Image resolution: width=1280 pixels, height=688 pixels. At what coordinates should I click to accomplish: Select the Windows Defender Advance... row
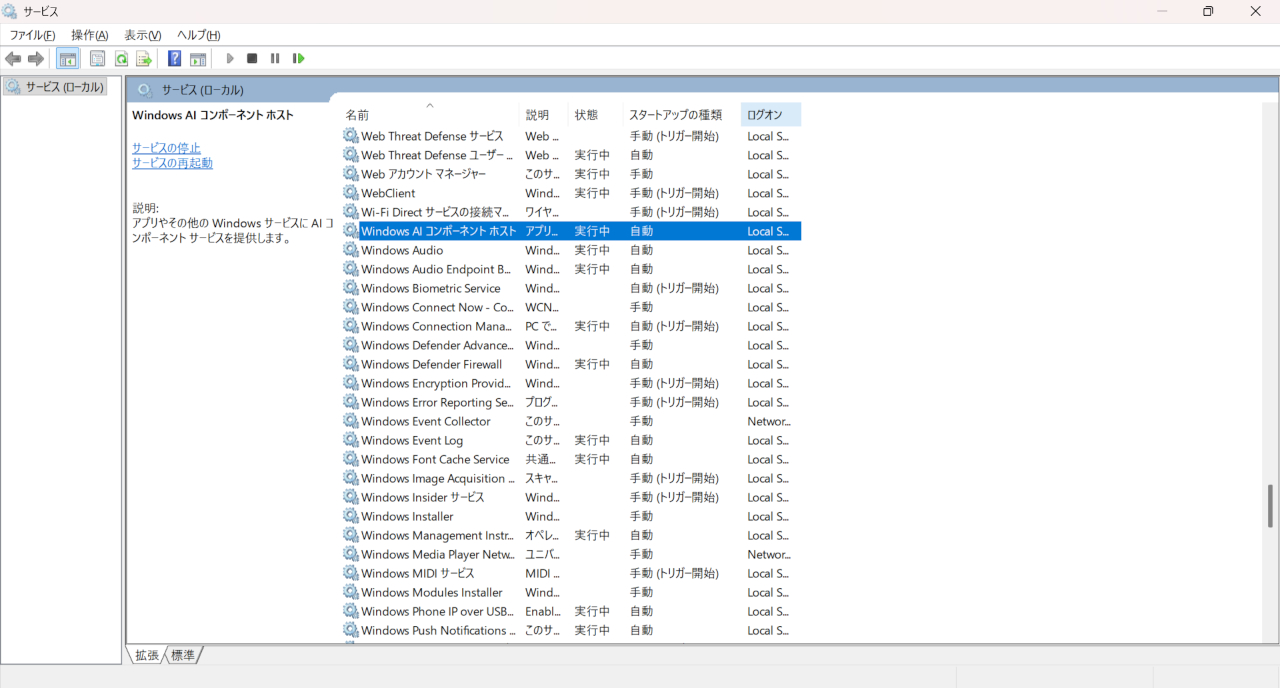571,345
